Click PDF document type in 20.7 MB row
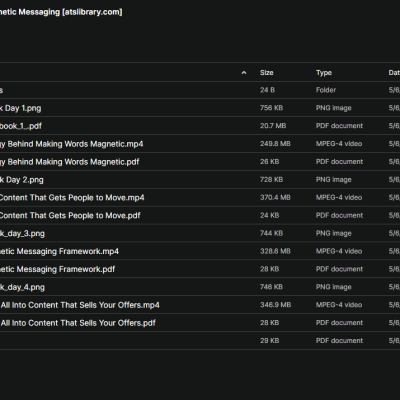400x400 pixels. pyautogui.click(x=339, y=126)
